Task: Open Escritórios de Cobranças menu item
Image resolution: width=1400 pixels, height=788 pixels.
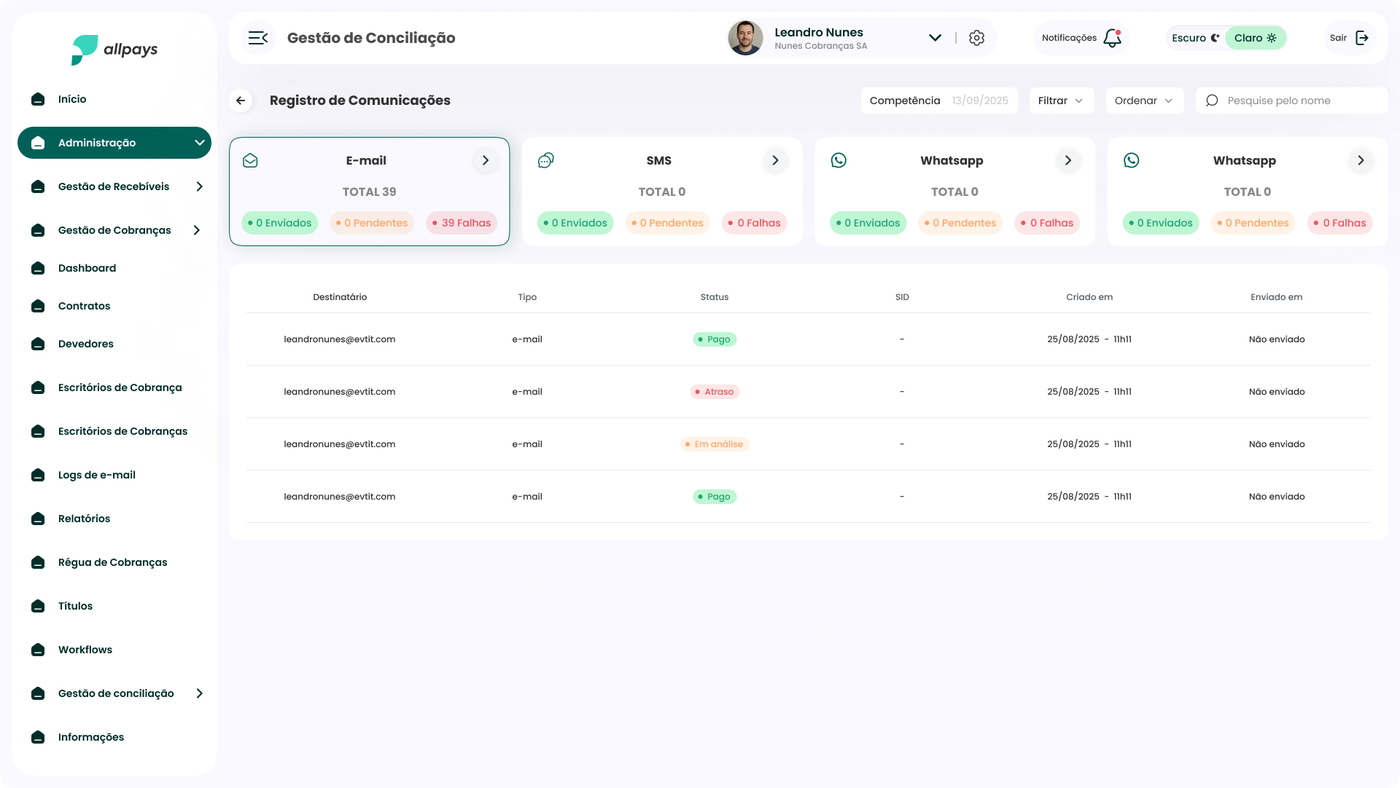Action: 123,432
